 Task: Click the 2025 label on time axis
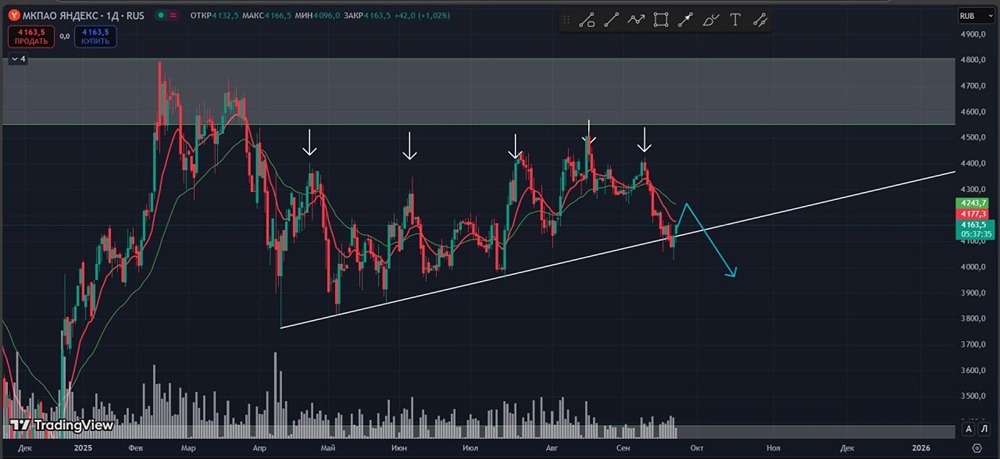[84, 449]
